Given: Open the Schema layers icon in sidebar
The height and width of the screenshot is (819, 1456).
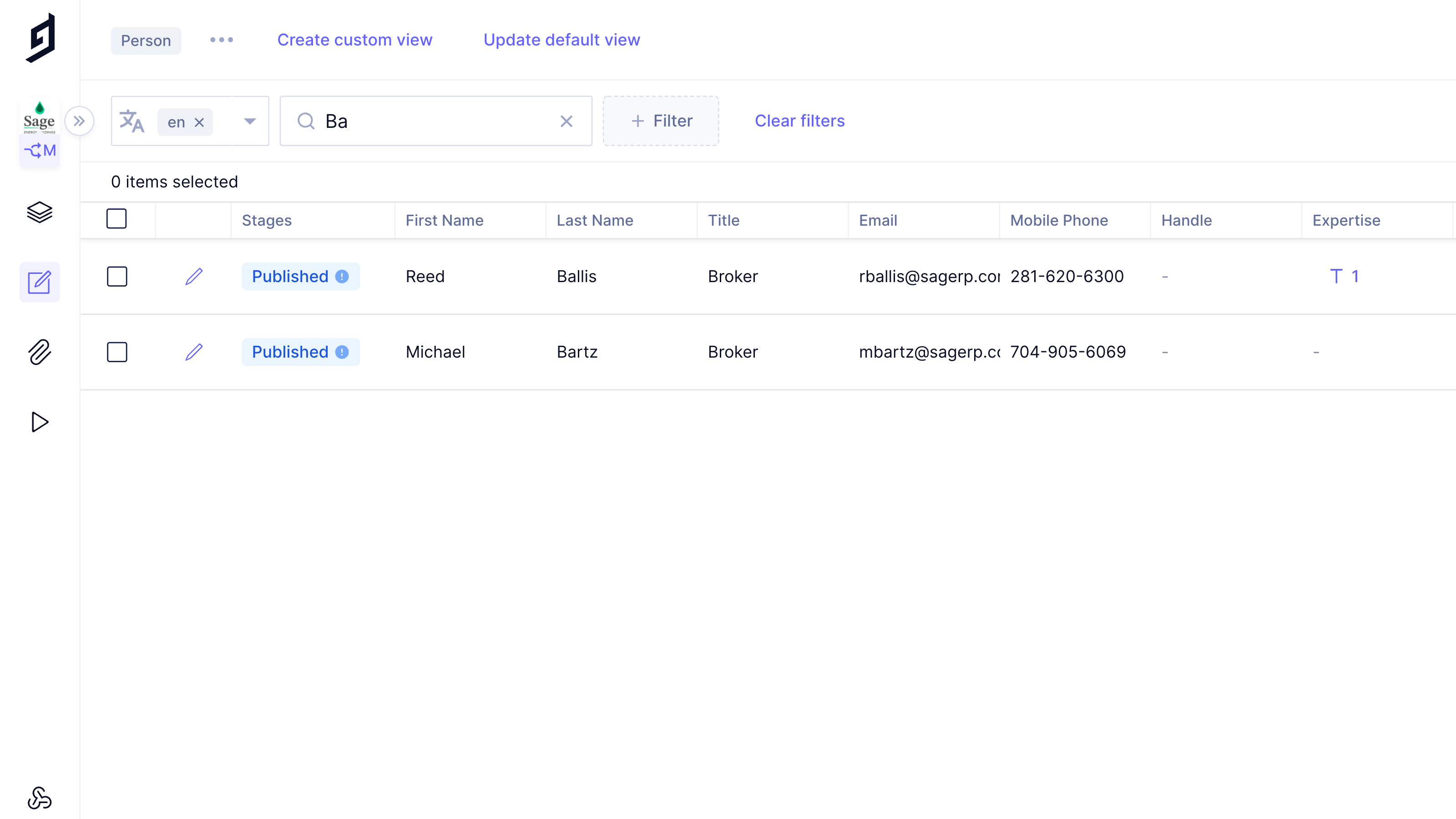Looking at the screenshot, I should 40,212.
